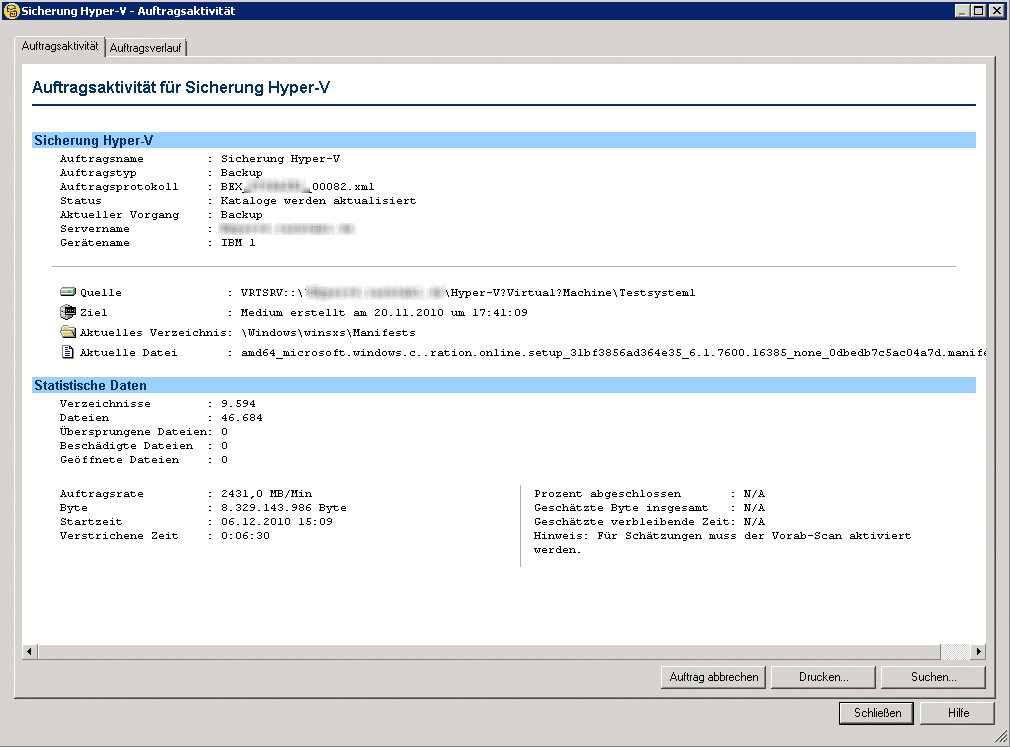This screenshot has width=1010, height=747.
Task: Click the 'Beschädigte Dateien' label
Action: (x=126, y=446)
